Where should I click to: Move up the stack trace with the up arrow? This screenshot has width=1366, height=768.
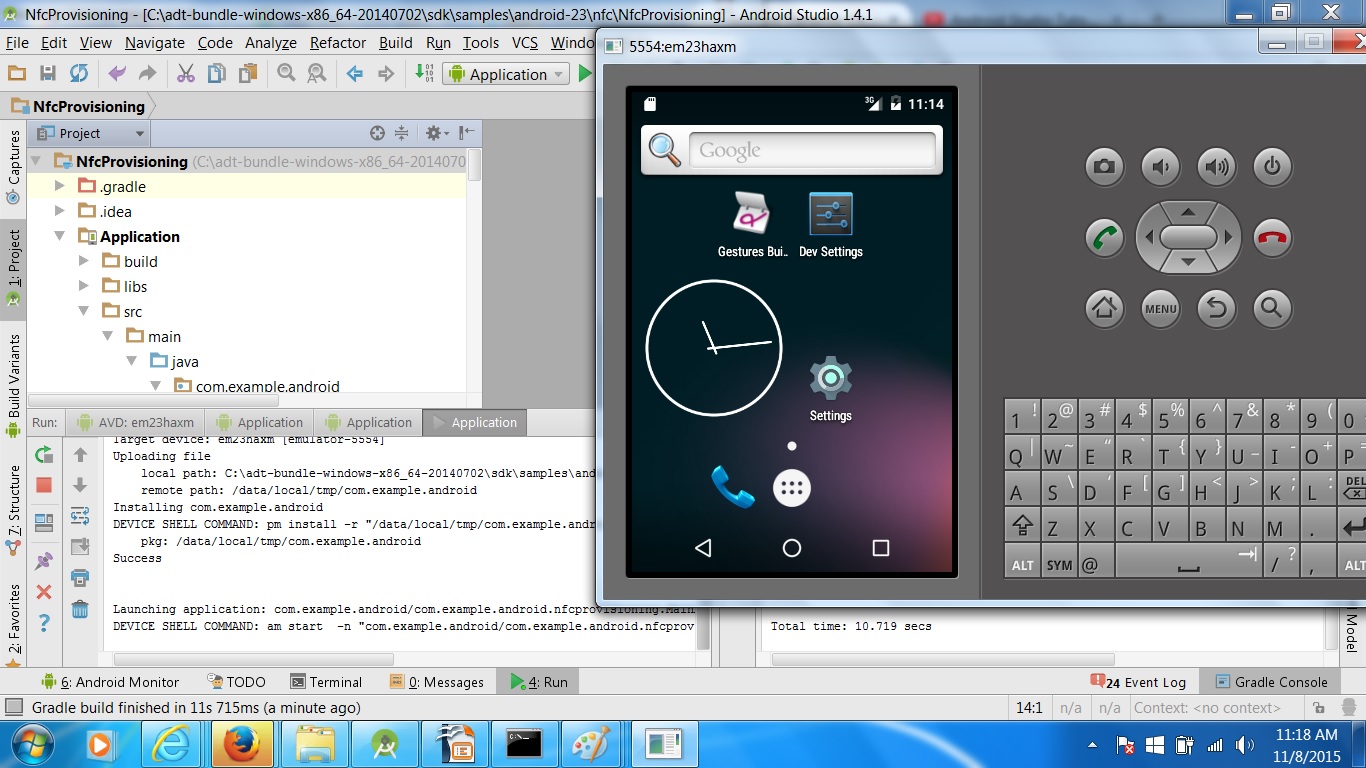click(80, 455)
